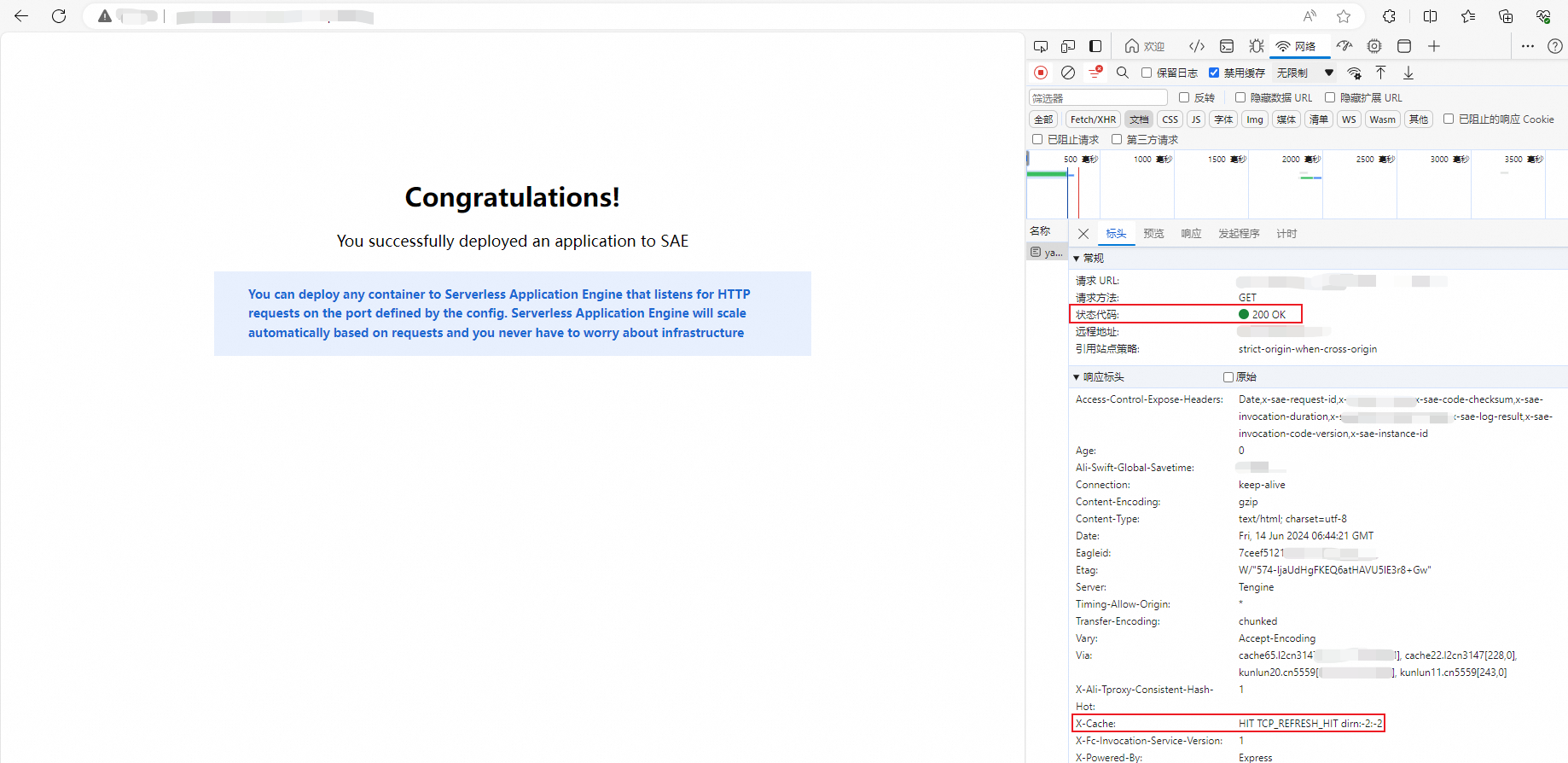Filter requests by 文档 document type

coord(1139,119)
